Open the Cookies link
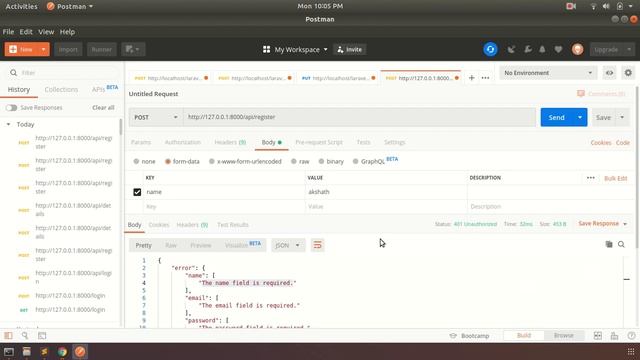The width and height of the screenshot is (640, 360). click(x=601, y=142)
